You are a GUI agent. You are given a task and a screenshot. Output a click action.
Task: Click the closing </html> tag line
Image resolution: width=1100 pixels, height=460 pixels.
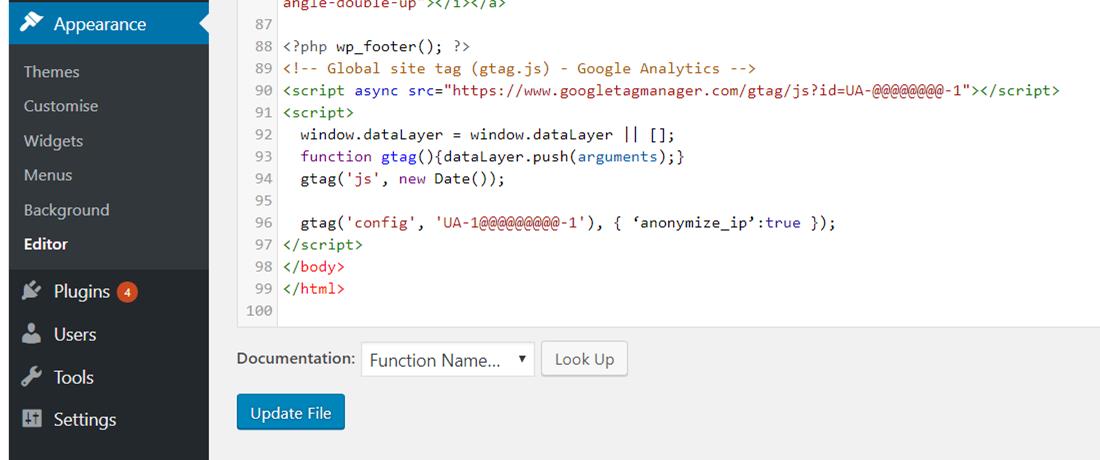click(x=314, y=288)
